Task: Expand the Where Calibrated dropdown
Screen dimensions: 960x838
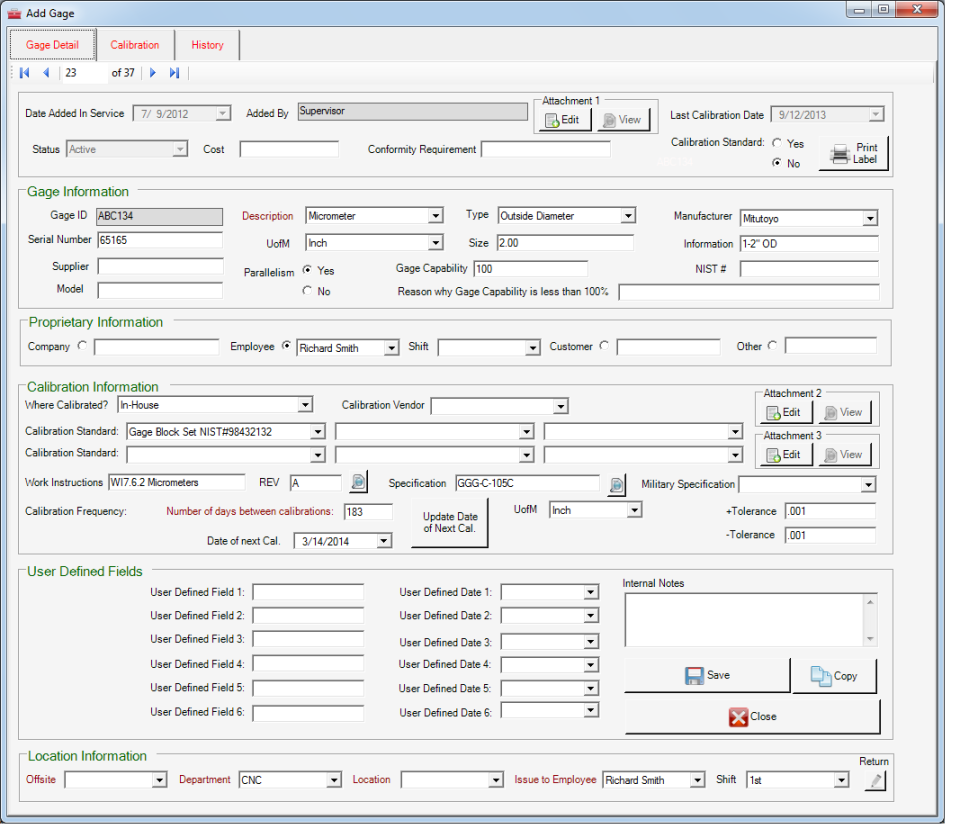Action: coord(303,405)
